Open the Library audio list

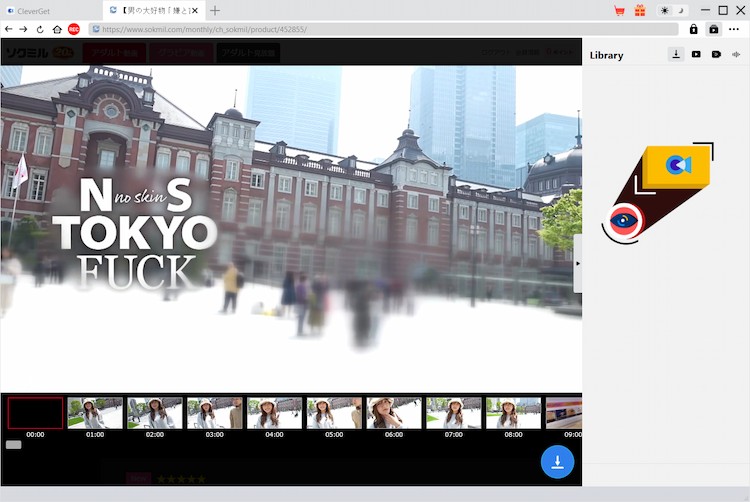click(x=736, y=54)
